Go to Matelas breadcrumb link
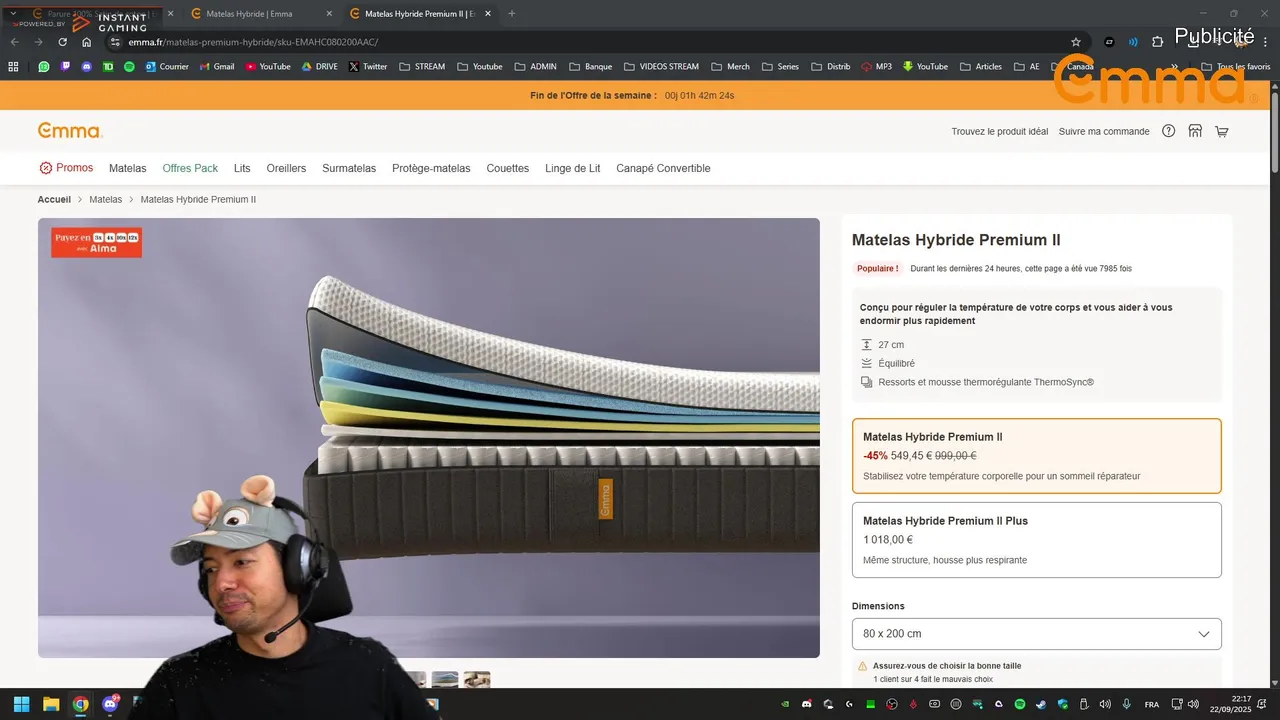This screenshot has height=720, width=1280. point(105,199)
